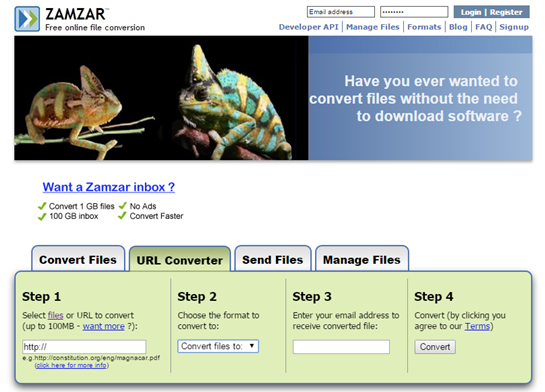This screenshot has width=545, height=392.
Task: Click the 'No Ads' text
Action: coord(143,206)
